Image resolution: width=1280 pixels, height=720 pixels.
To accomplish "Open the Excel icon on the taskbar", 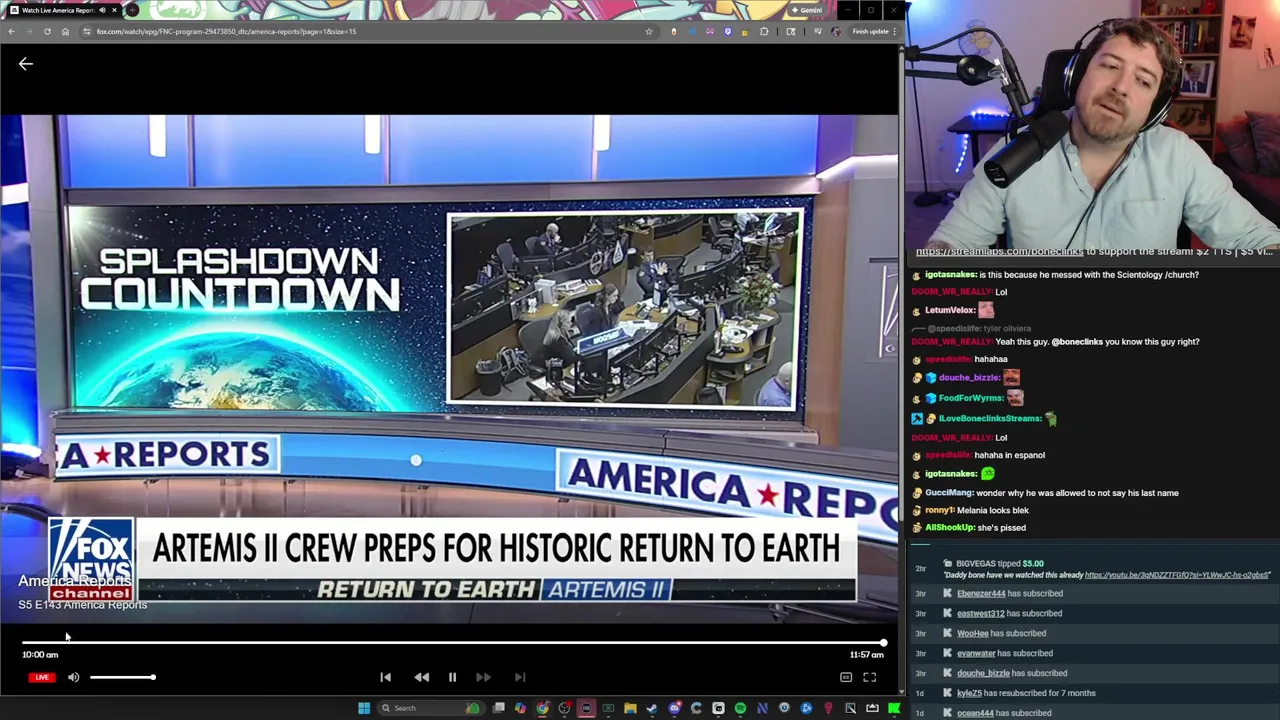I will (x=608, y=708).
